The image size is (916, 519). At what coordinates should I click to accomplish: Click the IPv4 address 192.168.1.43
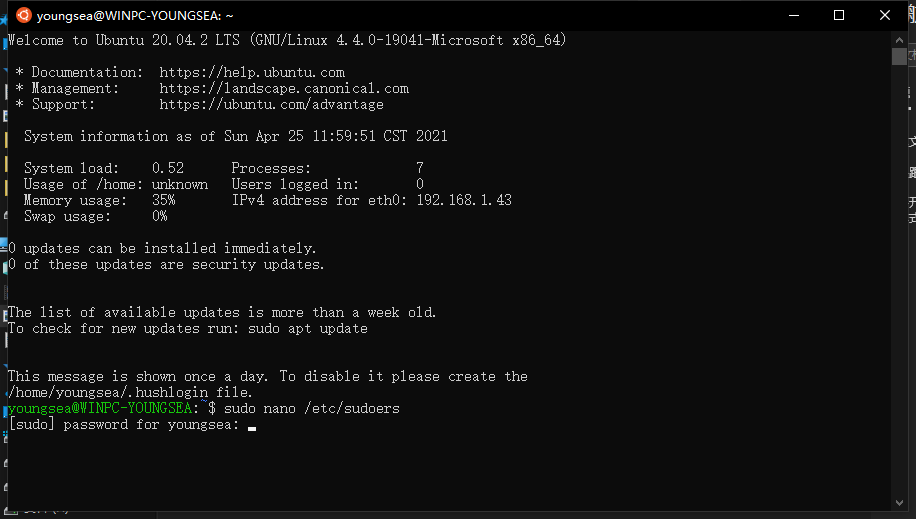coord(464,200)
